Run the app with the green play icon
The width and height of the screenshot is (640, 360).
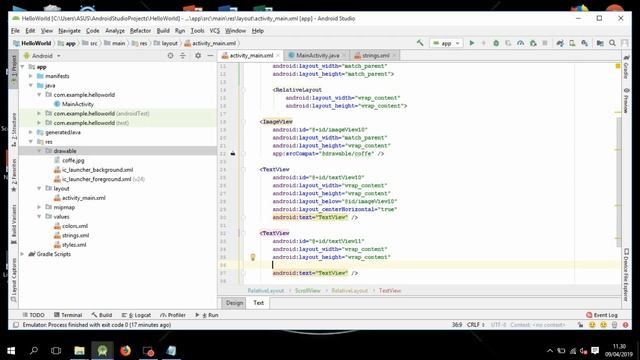point(472,43)
